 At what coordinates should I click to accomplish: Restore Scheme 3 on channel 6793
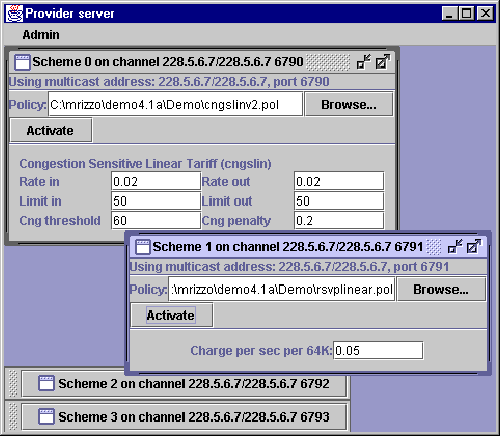pos(184,417)
